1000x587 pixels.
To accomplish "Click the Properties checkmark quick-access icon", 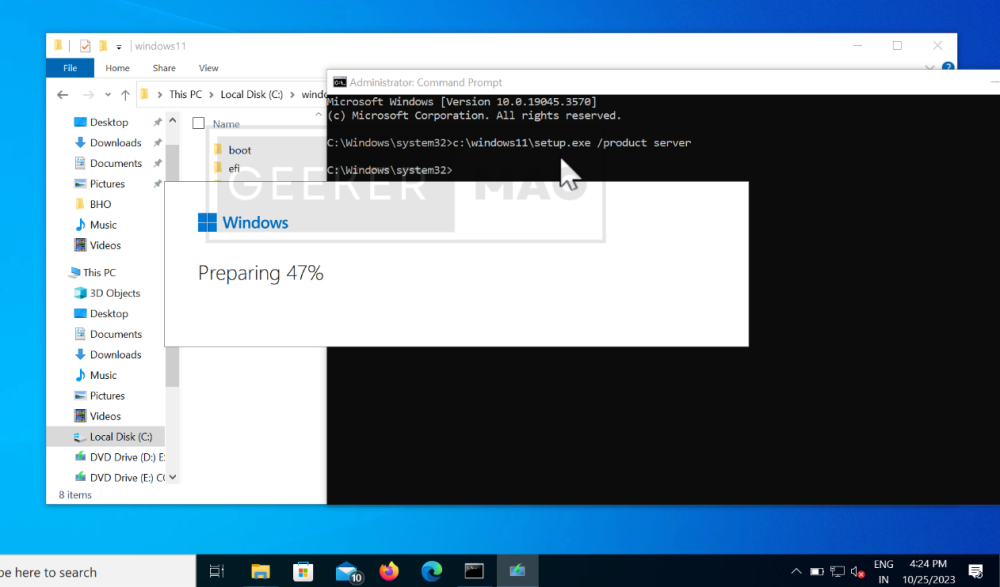I will click(85, 46).
